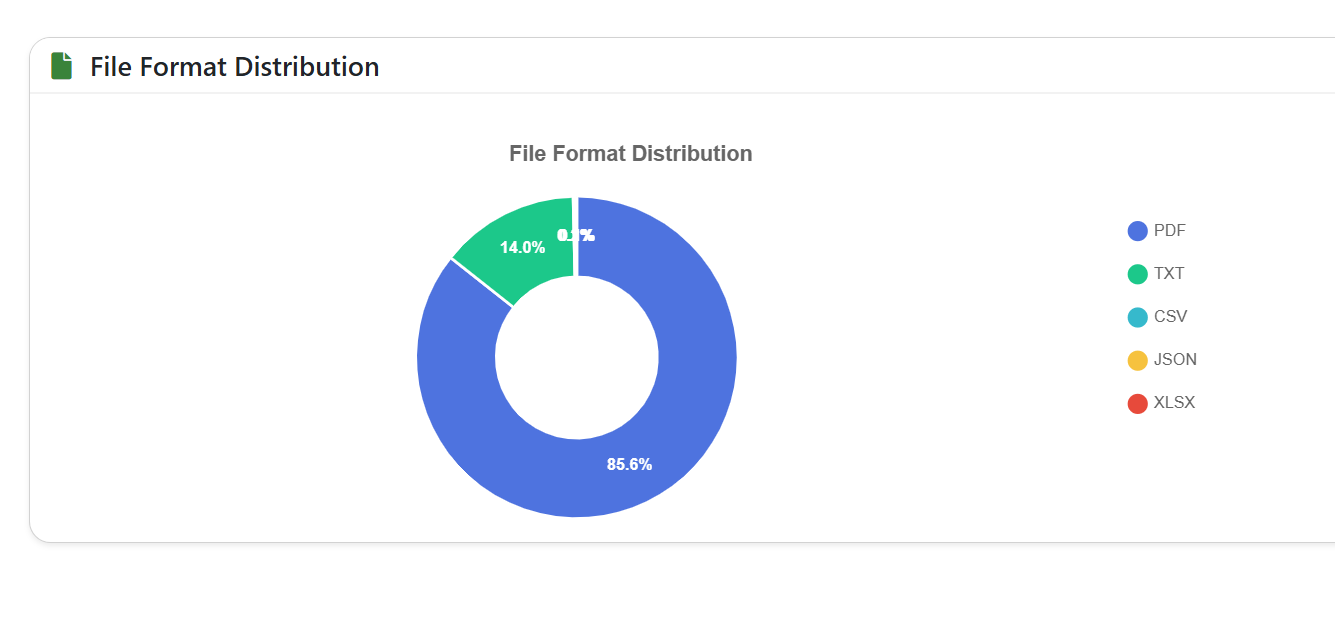Click the white center hole of the donut
The height and width of the screenshot is (628, 1335).
[577, 357]
